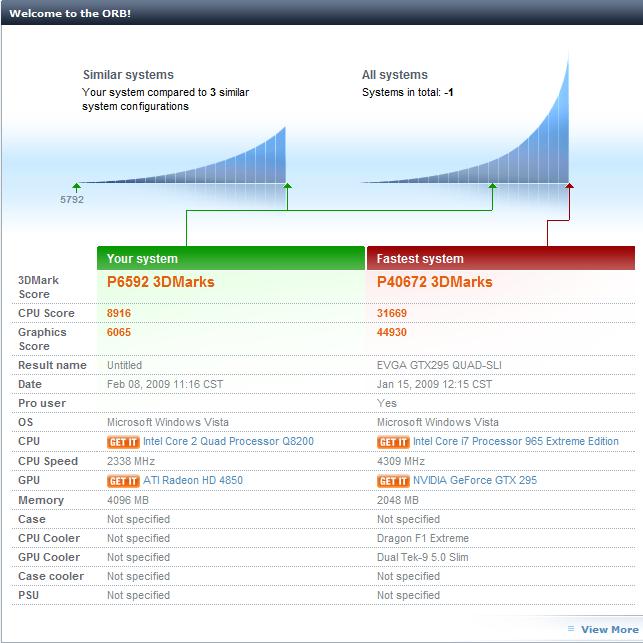The height and width of the screenshot is (643, 643).
Task: Click the list icon beside View More
Action: (571, 628)
